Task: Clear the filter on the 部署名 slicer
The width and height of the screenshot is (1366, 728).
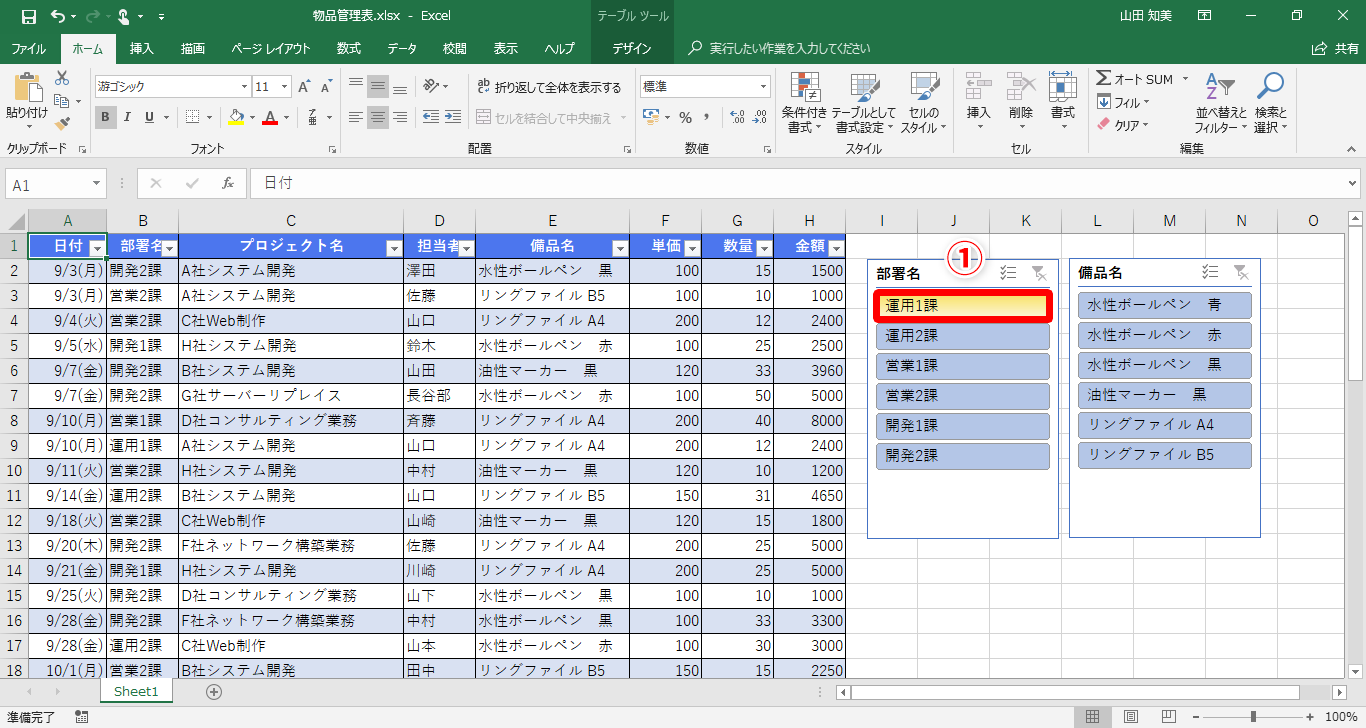Action: pos(1039,272)
